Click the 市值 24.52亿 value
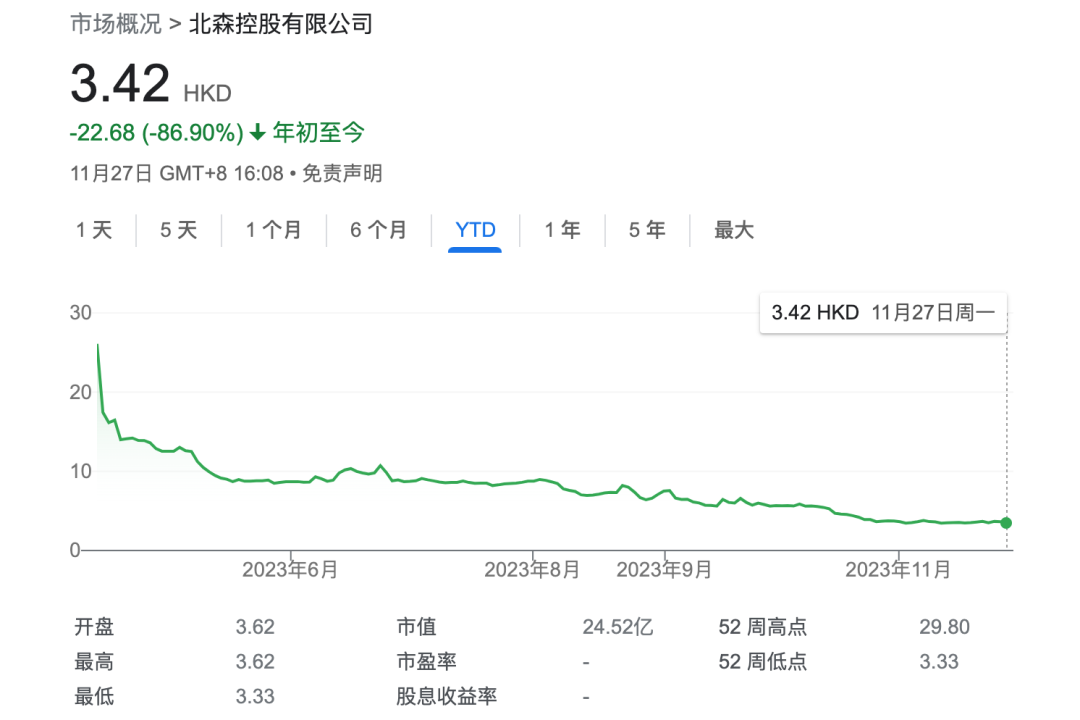Viewport: 1080px width, 720px height. point(618,628)
